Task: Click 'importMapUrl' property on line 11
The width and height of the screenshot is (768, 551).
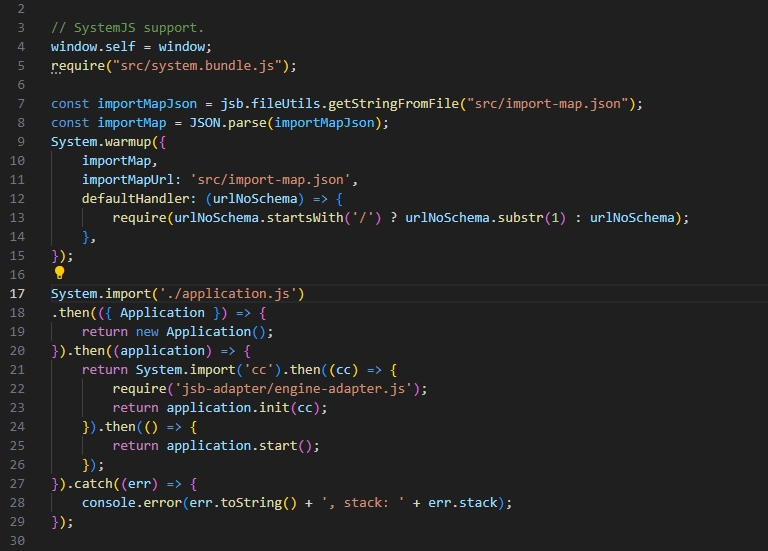Action: pos(128,180)
